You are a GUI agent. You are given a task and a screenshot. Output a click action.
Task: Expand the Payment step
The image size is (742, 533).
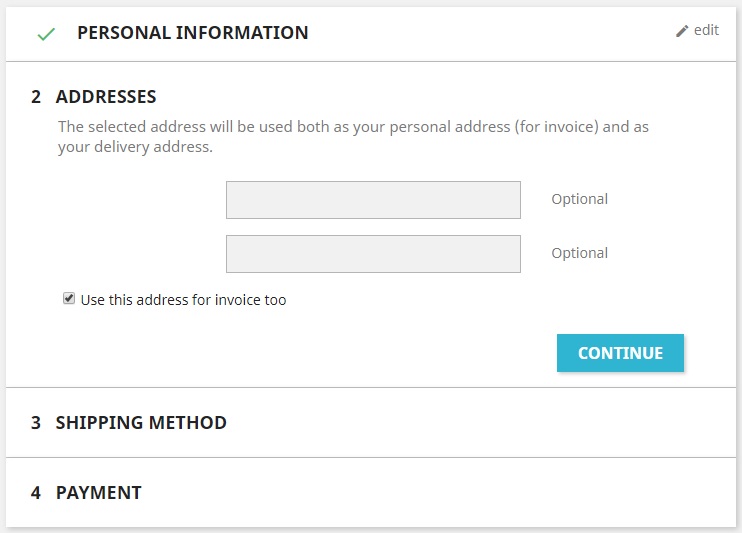(371, 493)
